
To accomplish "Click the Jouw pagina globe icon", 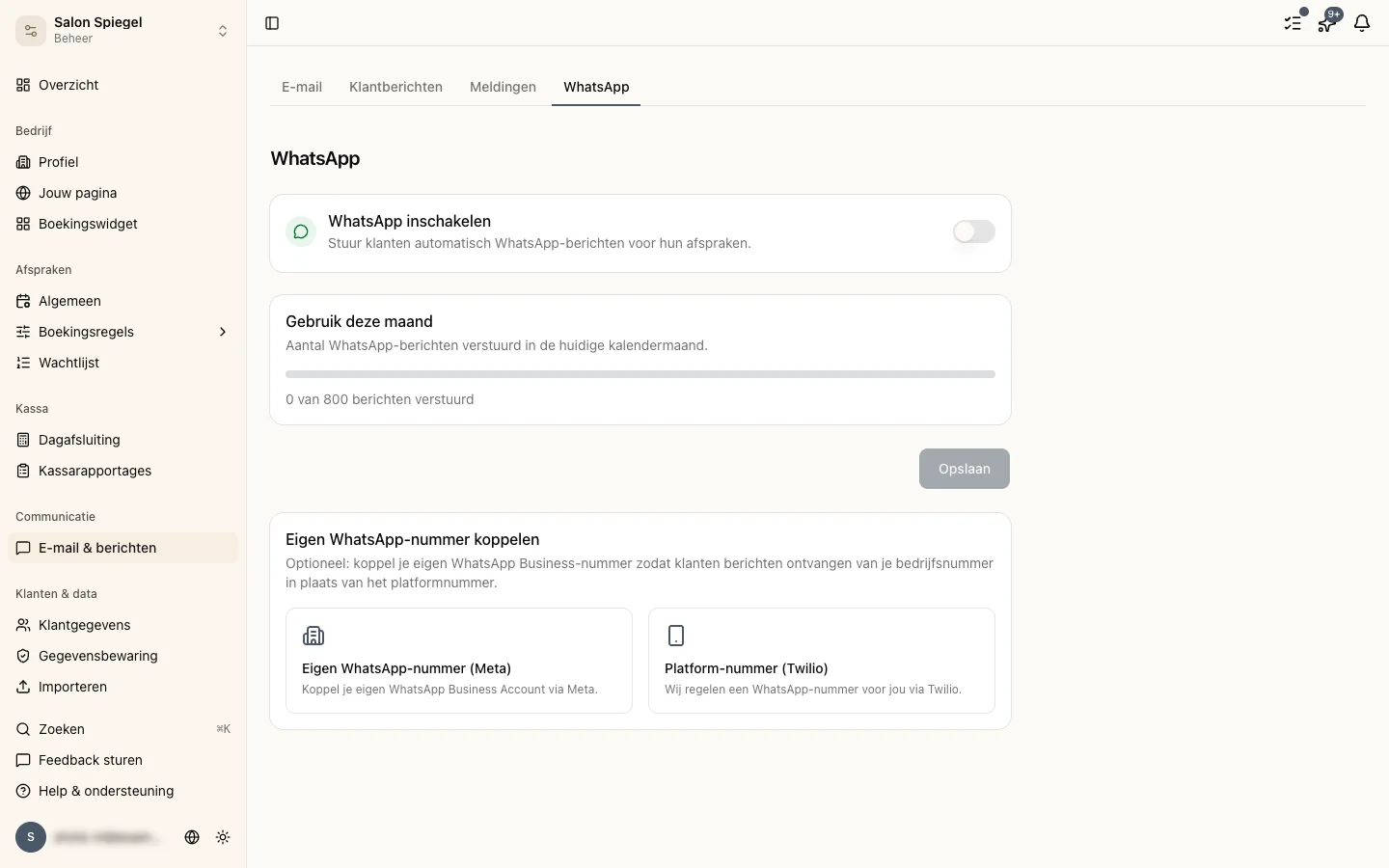I will [23, 193].
